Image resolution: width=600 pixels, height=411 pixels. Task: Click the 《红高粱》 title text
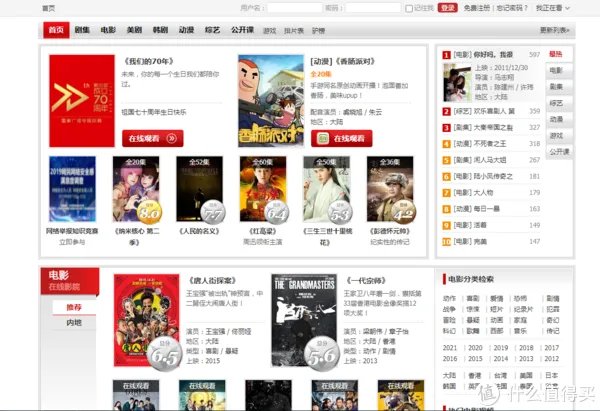coord(263,231)
